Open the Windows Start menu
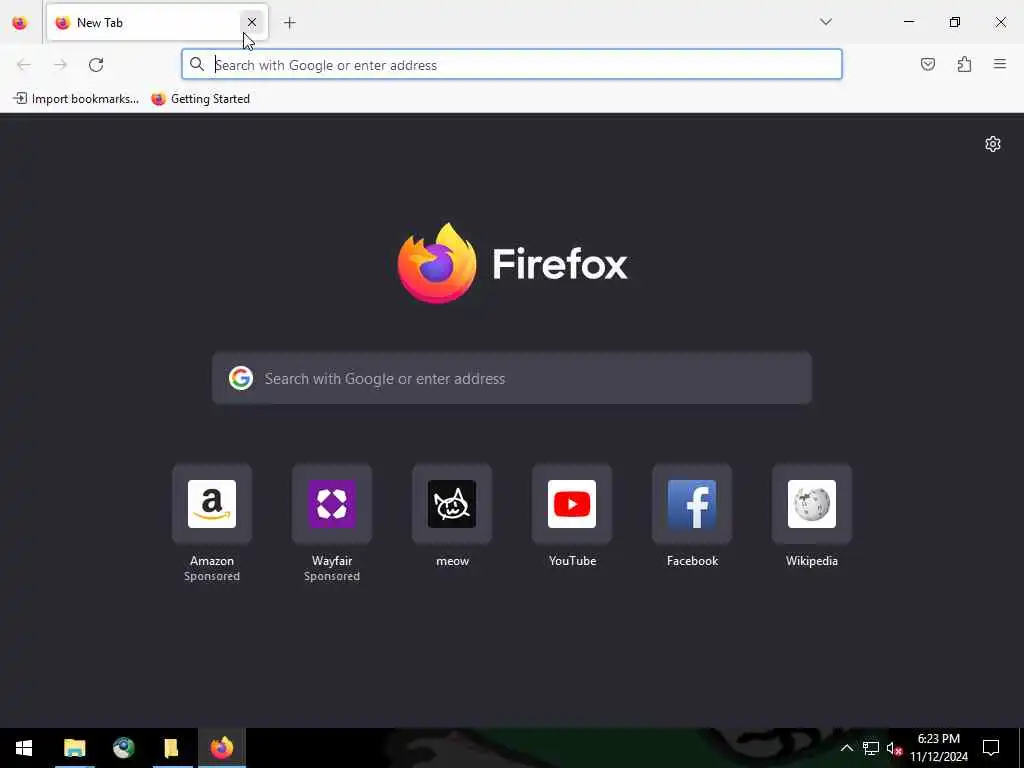 (x=24, y=748)
